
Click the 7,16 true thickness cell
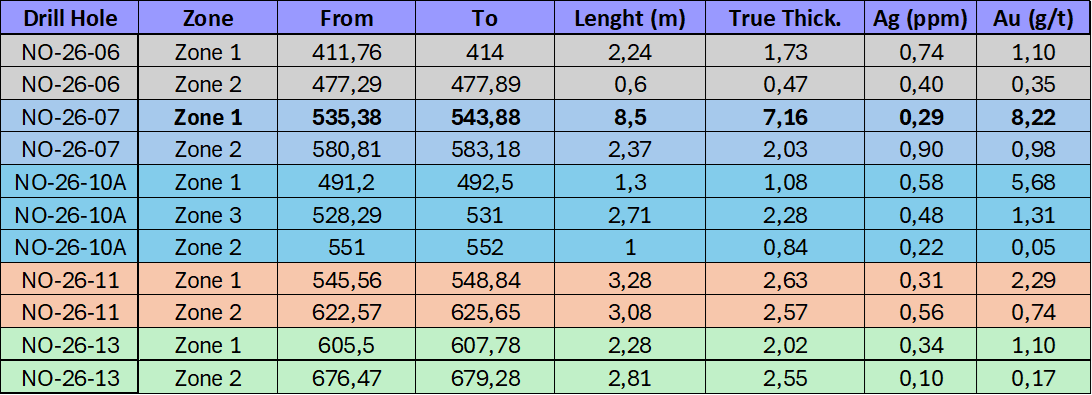point(785,117)
